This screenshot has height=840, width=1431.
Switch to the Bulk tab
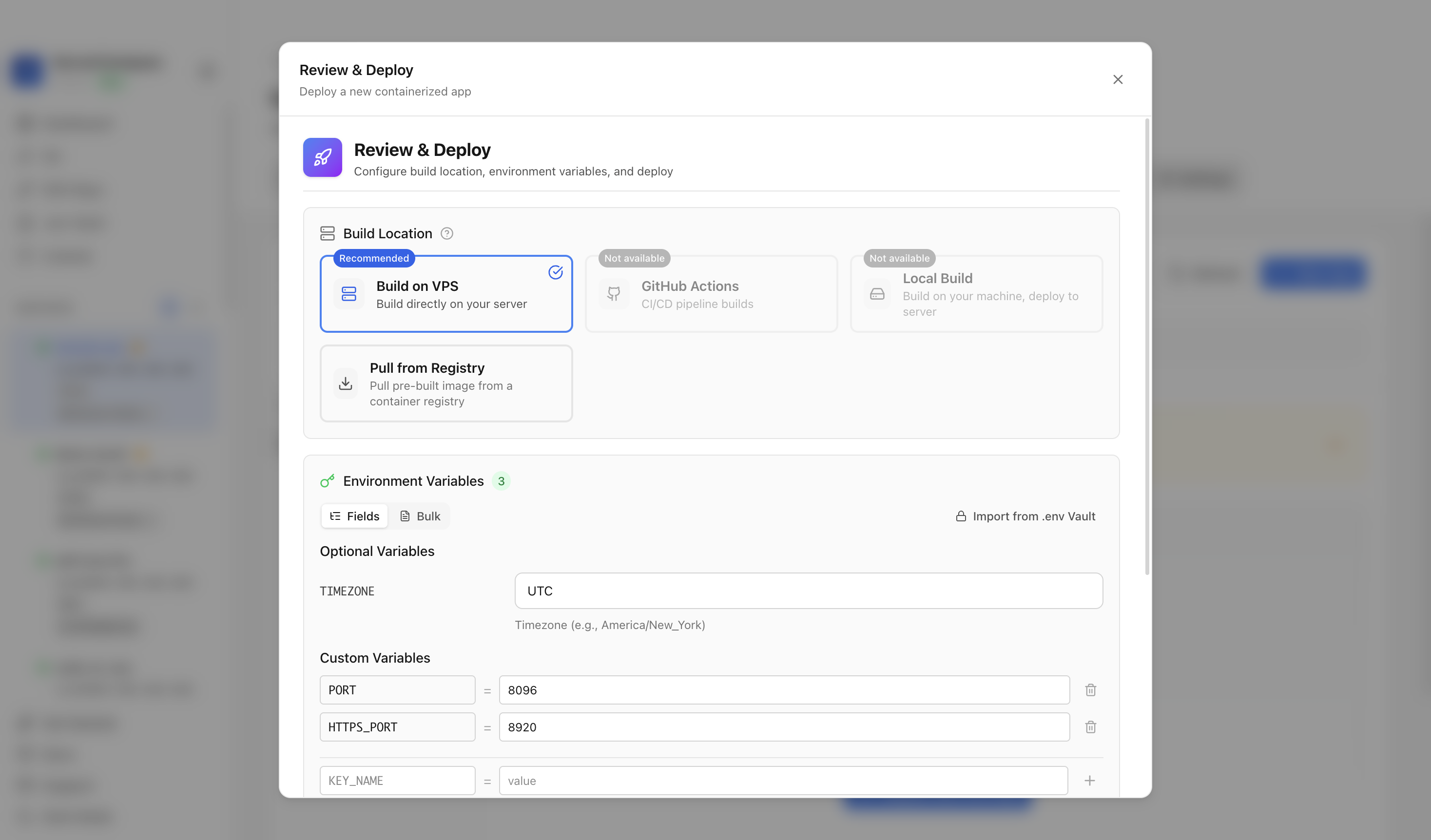[x=420, y=516]
